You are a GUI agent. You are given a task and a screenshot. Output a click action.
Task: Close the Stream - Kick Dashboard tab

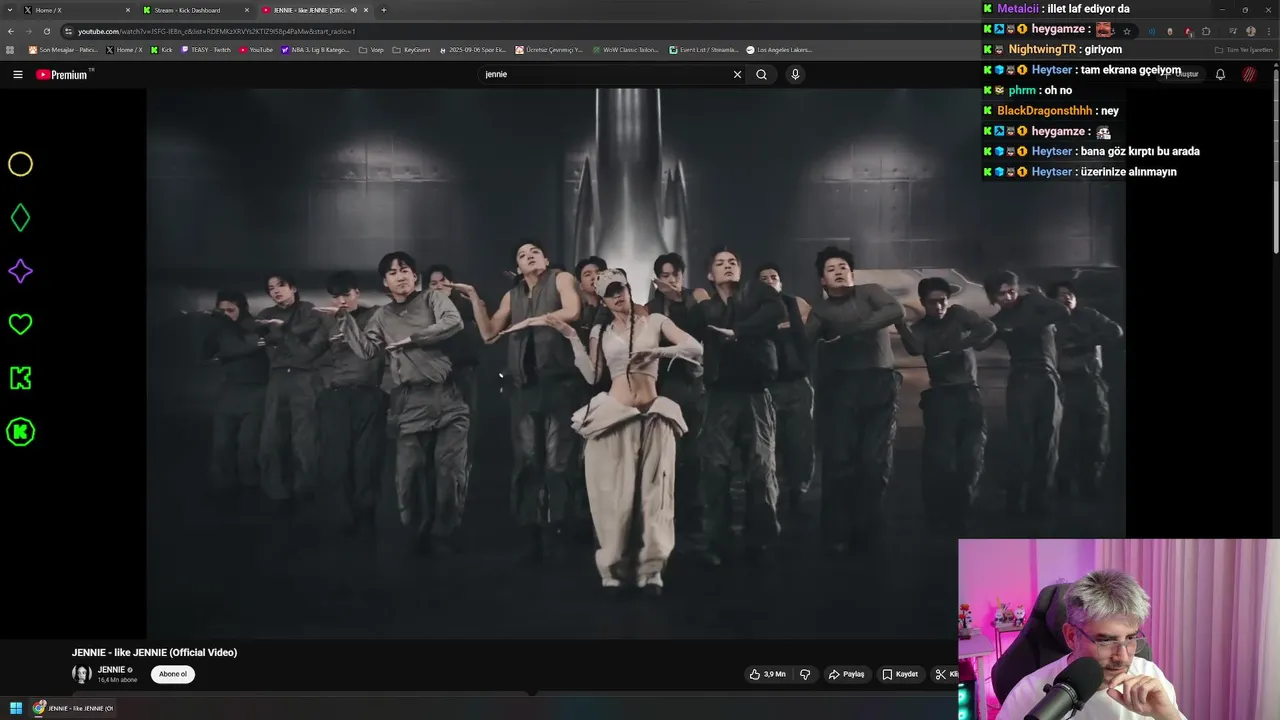point(247,10)
